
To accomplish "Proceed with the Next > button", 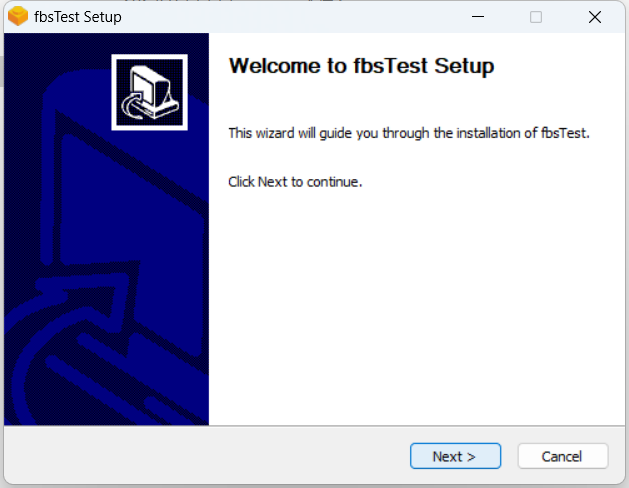I will coord(455,456).
